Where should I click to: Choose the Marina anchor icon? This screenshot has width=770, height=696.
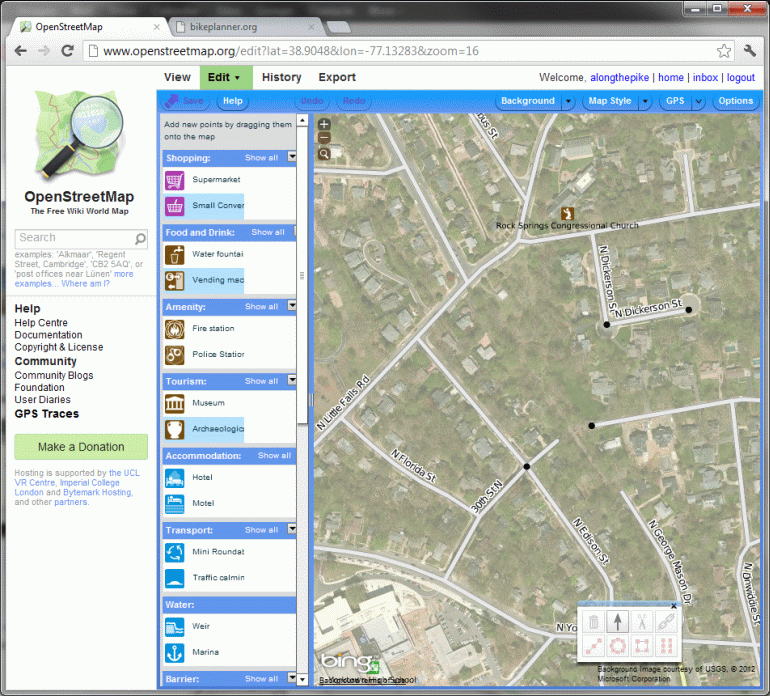(x=174, y=653)
